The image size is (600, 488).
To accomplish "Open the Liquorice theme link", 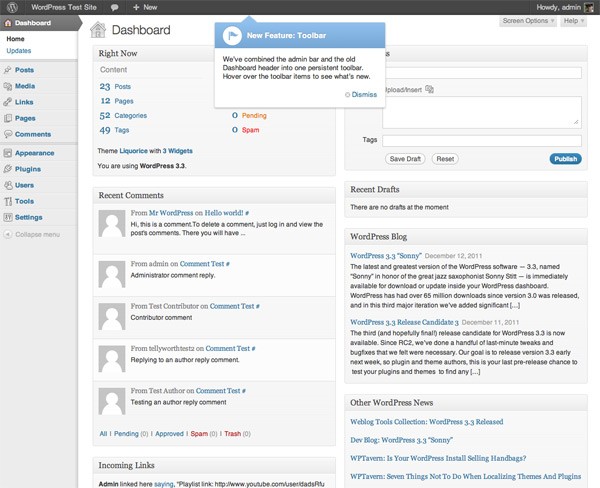I will 133,151.
